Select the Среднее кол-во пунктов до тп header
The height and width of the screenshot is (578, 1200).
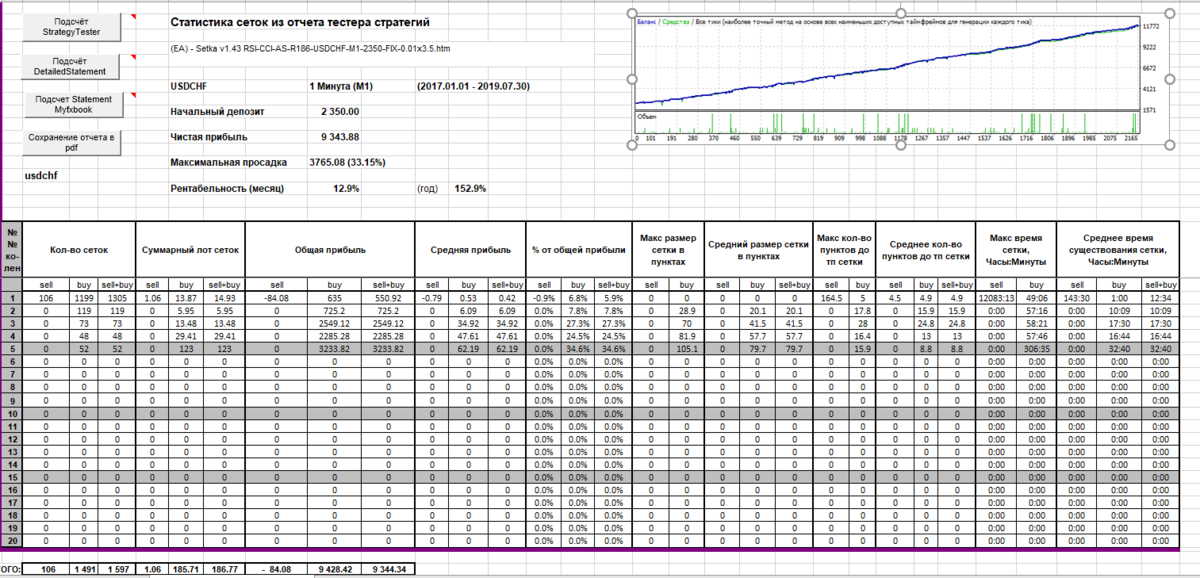pos(926,249)
